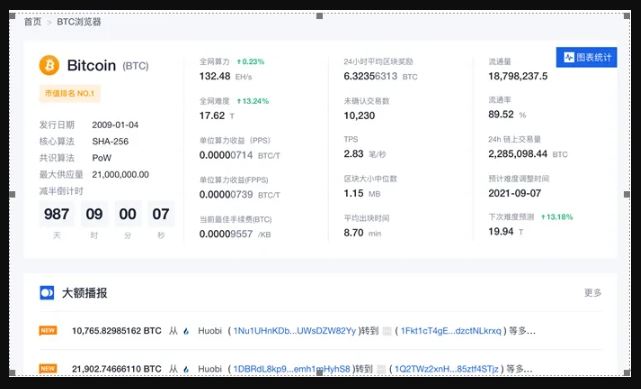Image resolution: width=641 pixels, height=389 pixels.
Task: Click the 大额播报 section icon
Action: pyautogui.click(x=47, y=293)
